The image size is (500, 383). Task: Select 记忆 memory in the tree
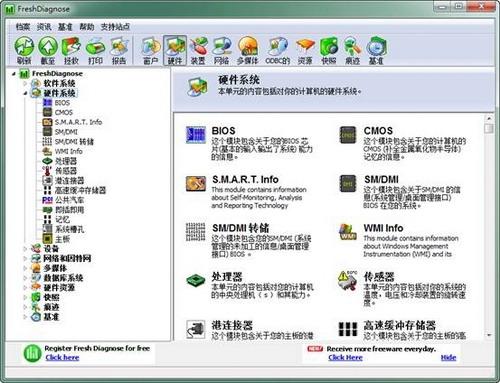(x=62, y=219)
